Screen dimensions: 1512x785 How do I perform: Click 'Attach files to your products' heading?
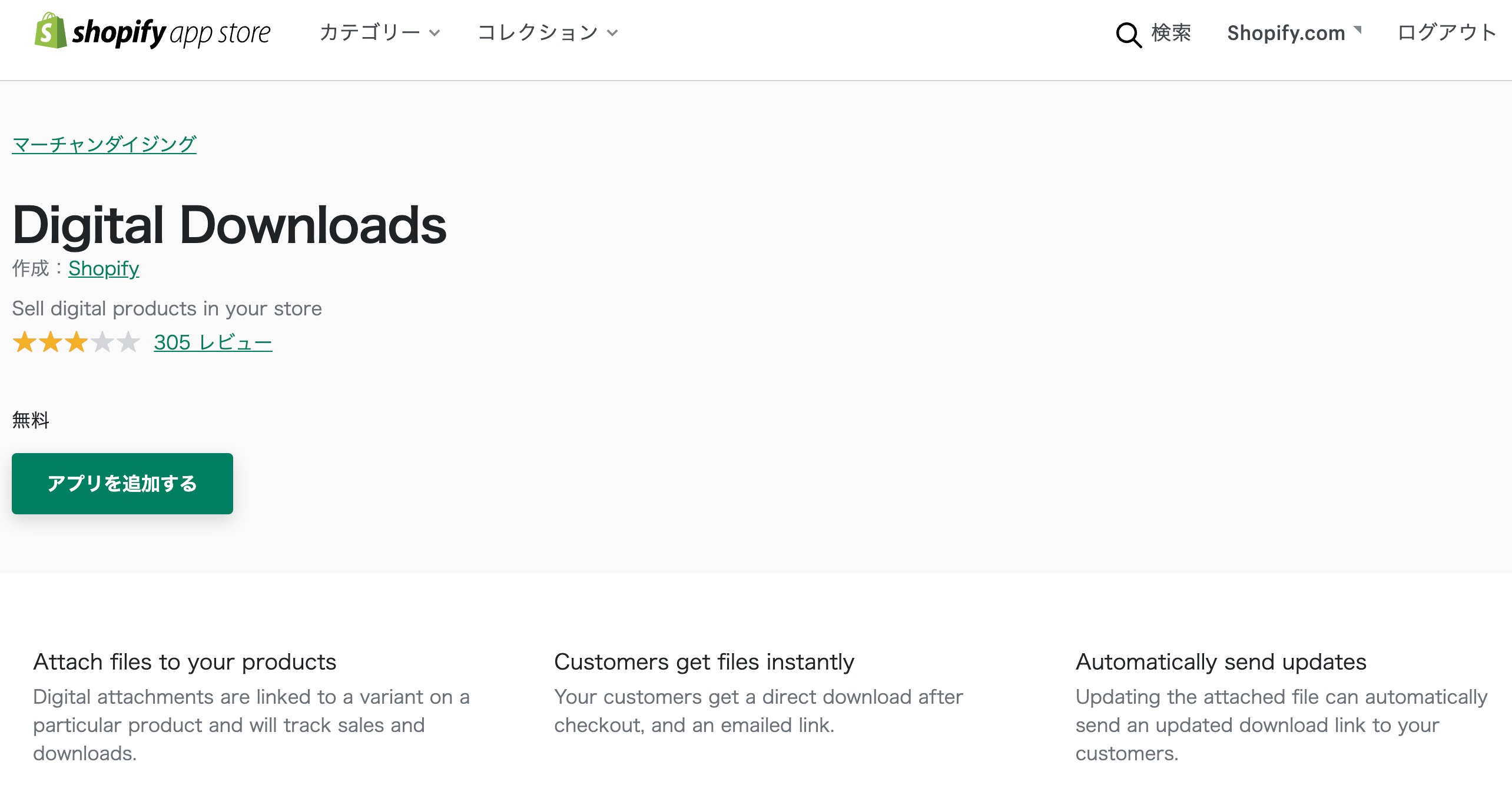pos(184,662)
